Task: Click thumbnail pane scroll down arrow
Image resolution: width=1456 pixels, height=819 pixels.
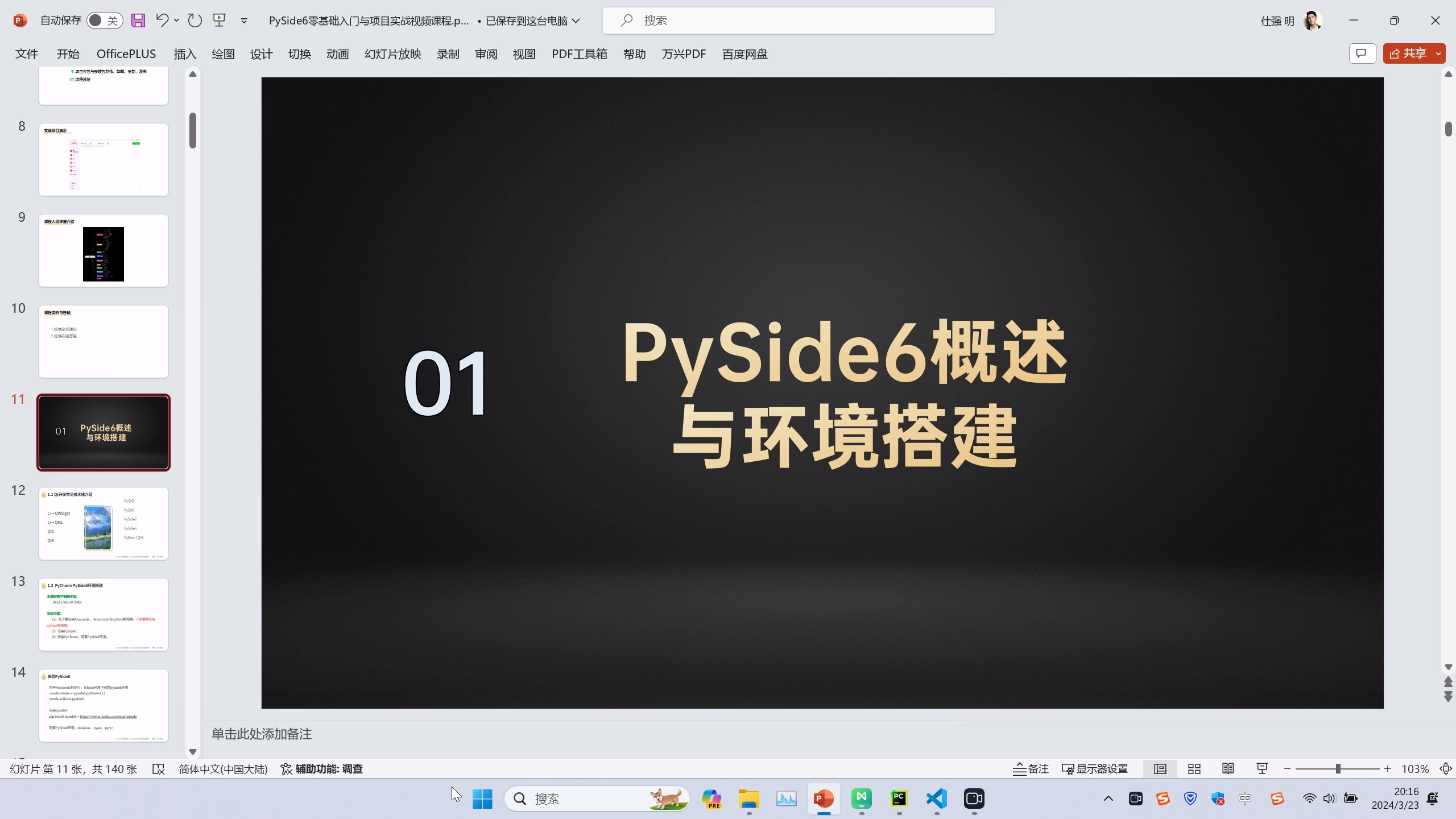Action: tap(193, 751)
